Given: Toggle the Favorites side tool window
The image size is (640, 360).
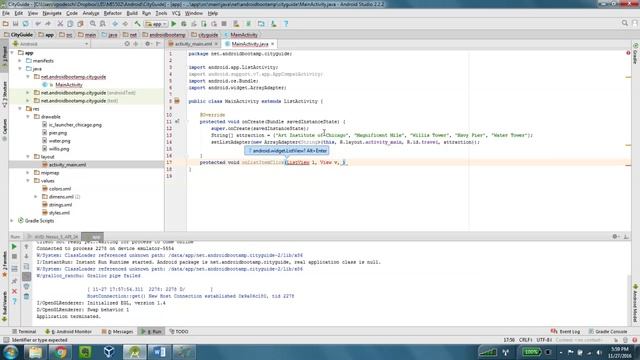Looking at the screenshot, I should point(4,264).
